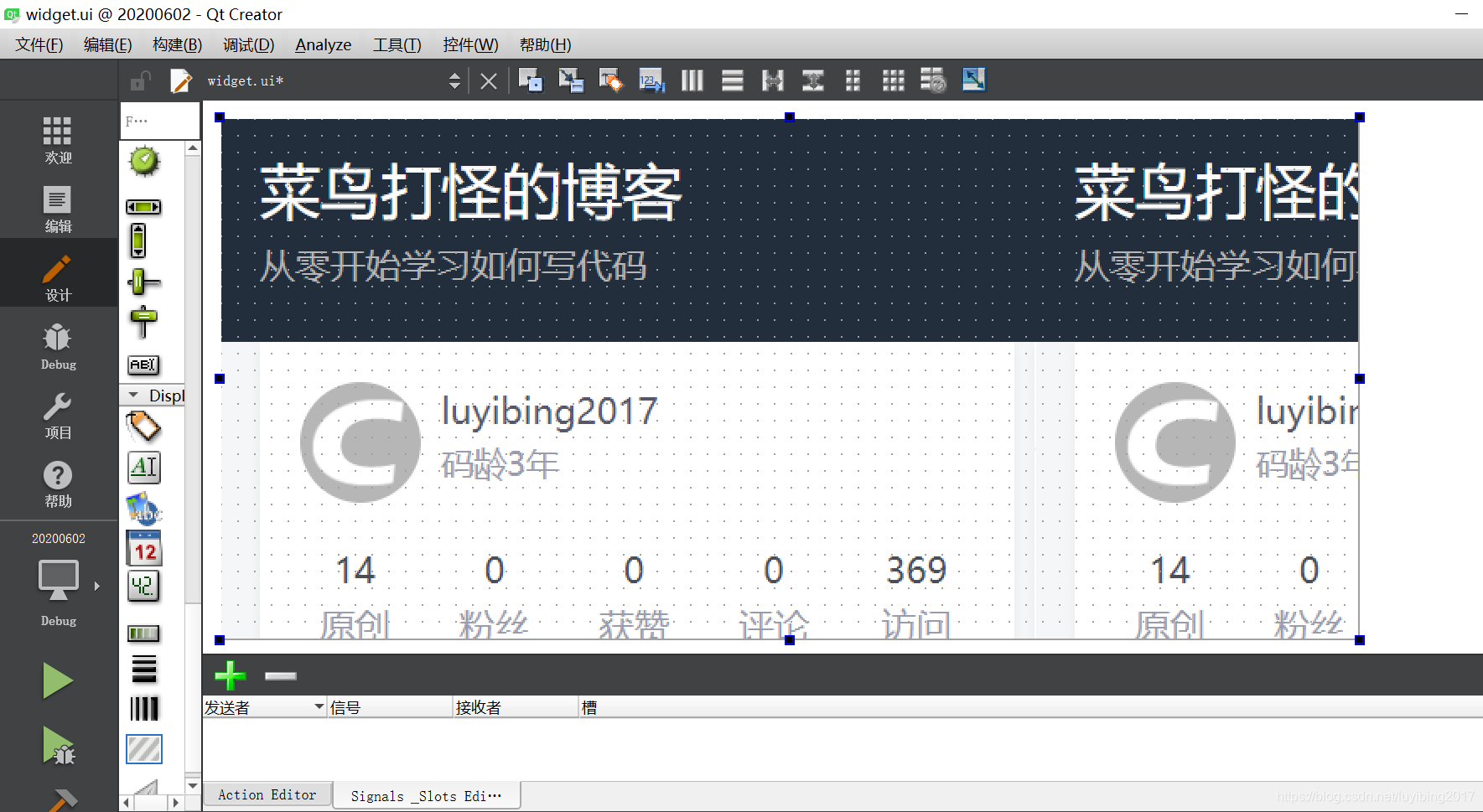Screen dimensions: 1483x812
Task: Pick the Vertical Slider widget
Action: [143, 322]
